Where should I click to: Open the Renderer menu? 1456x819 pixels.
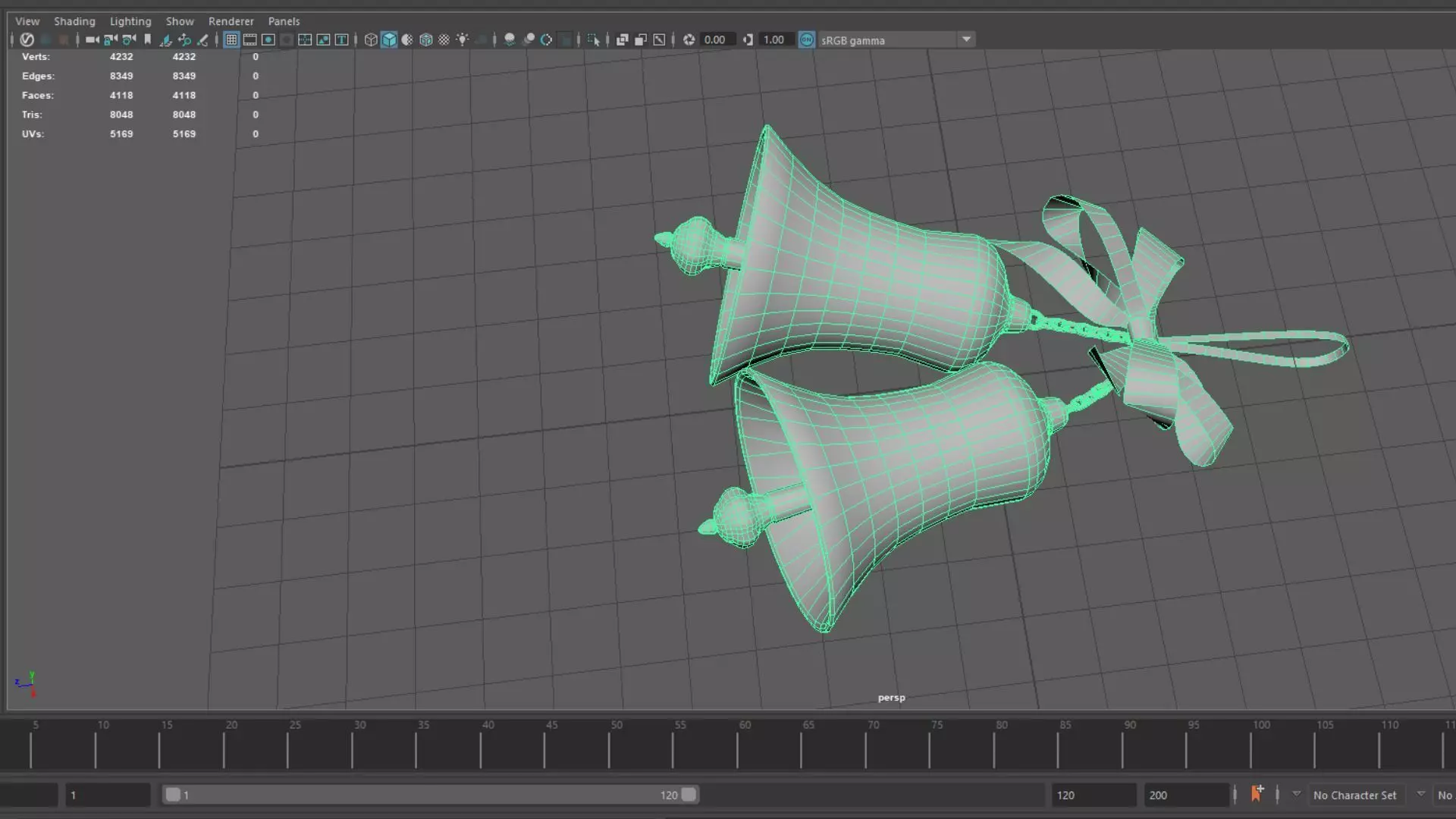[231, 21]
